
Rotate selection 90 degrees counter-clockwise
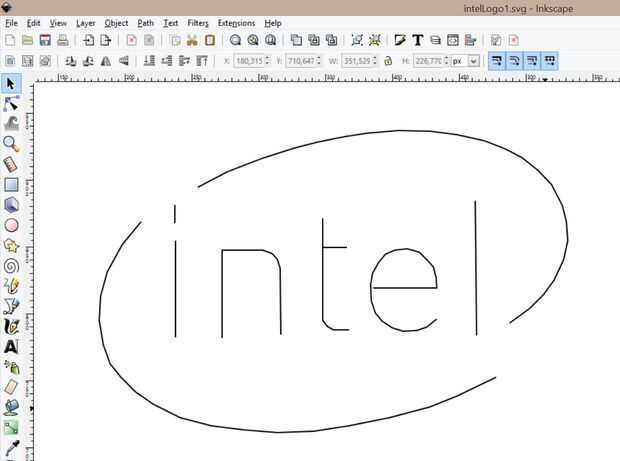click(x=71, y=61)
